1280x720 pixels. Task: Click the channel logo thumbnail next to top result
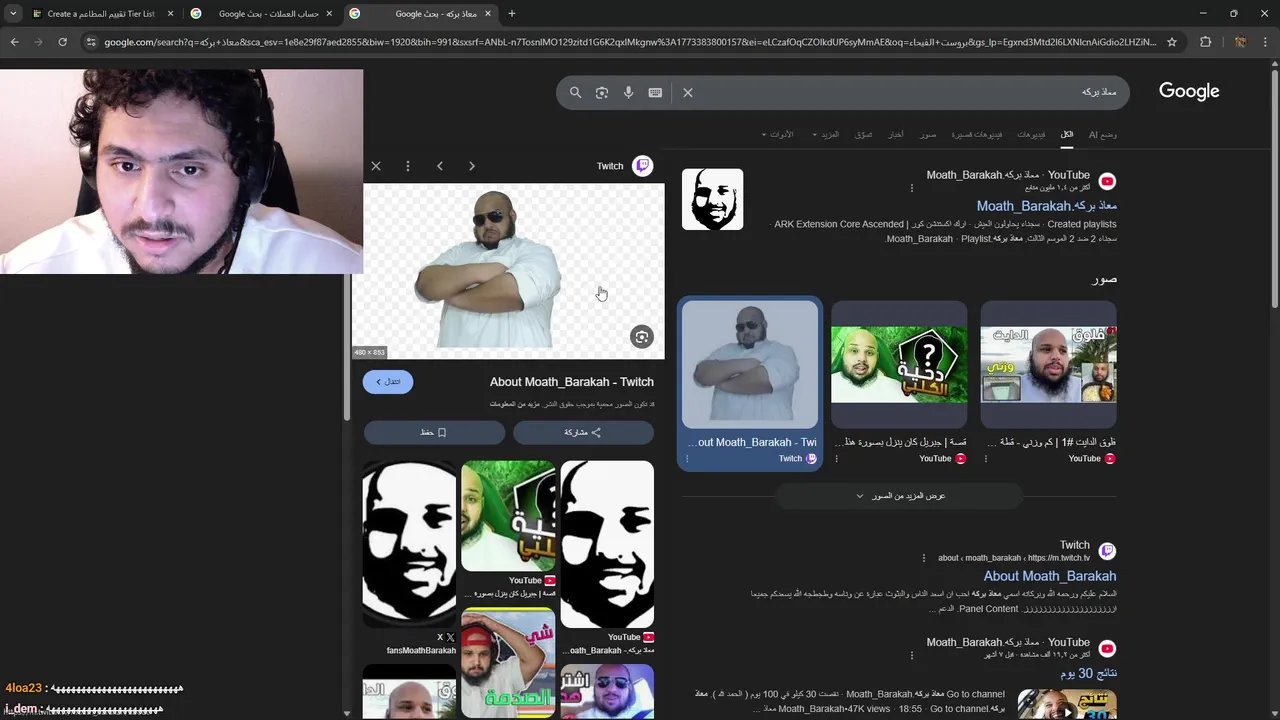click(x=712, y=199)
